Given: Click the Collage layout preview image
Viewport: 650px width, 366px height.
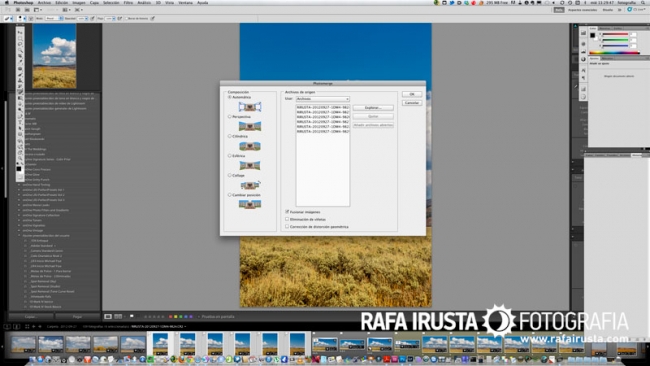Looking at the screenshot, I should (x=250, y=185).
